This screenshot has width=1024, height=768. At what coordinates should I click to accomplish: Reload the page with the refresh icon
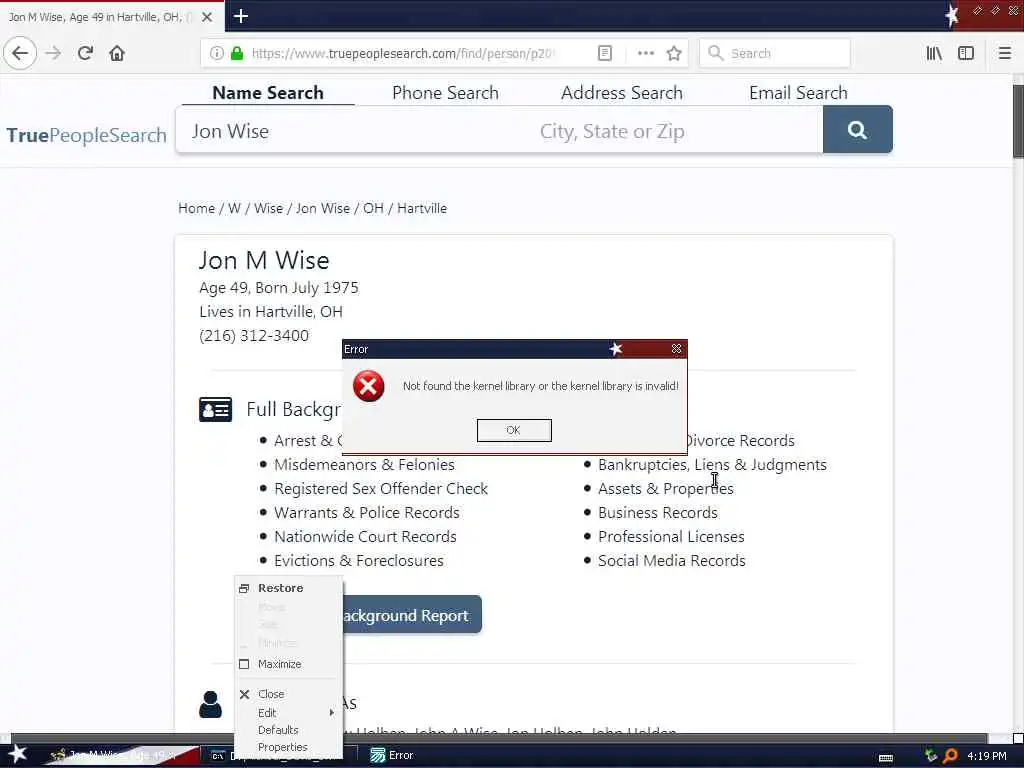click(85, 53)
